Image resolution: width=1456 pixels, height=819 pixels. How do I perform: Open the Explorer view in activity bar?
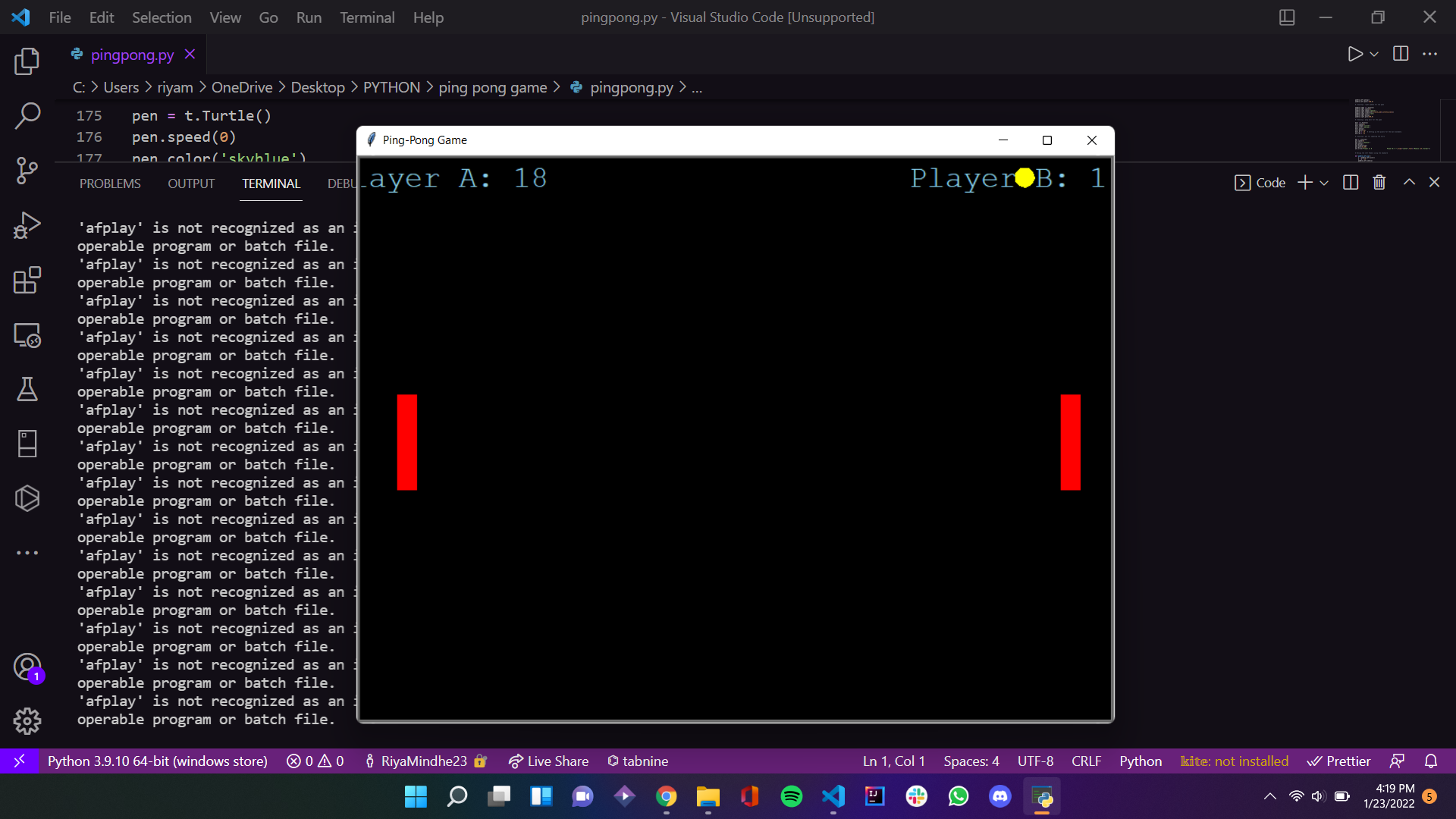[x=27, y=61]
